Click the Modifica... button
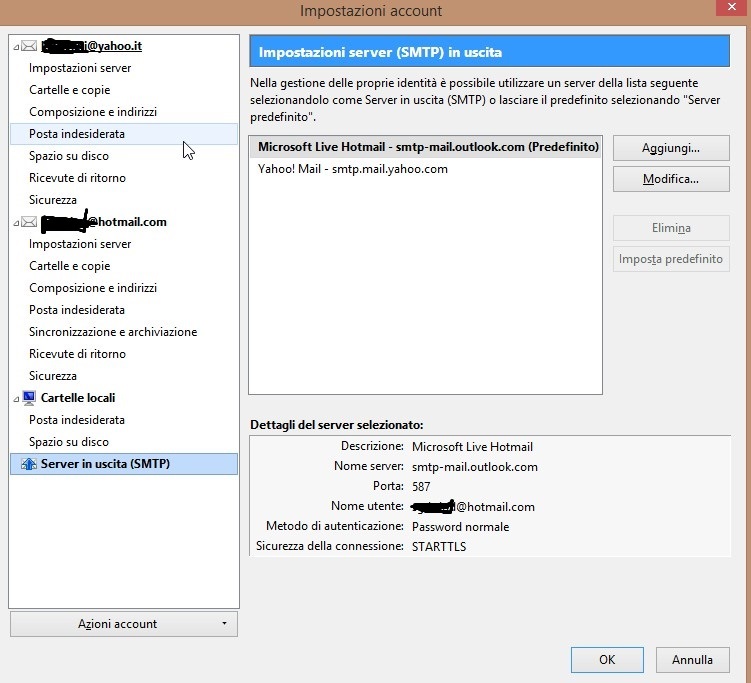 click(671, 179)
